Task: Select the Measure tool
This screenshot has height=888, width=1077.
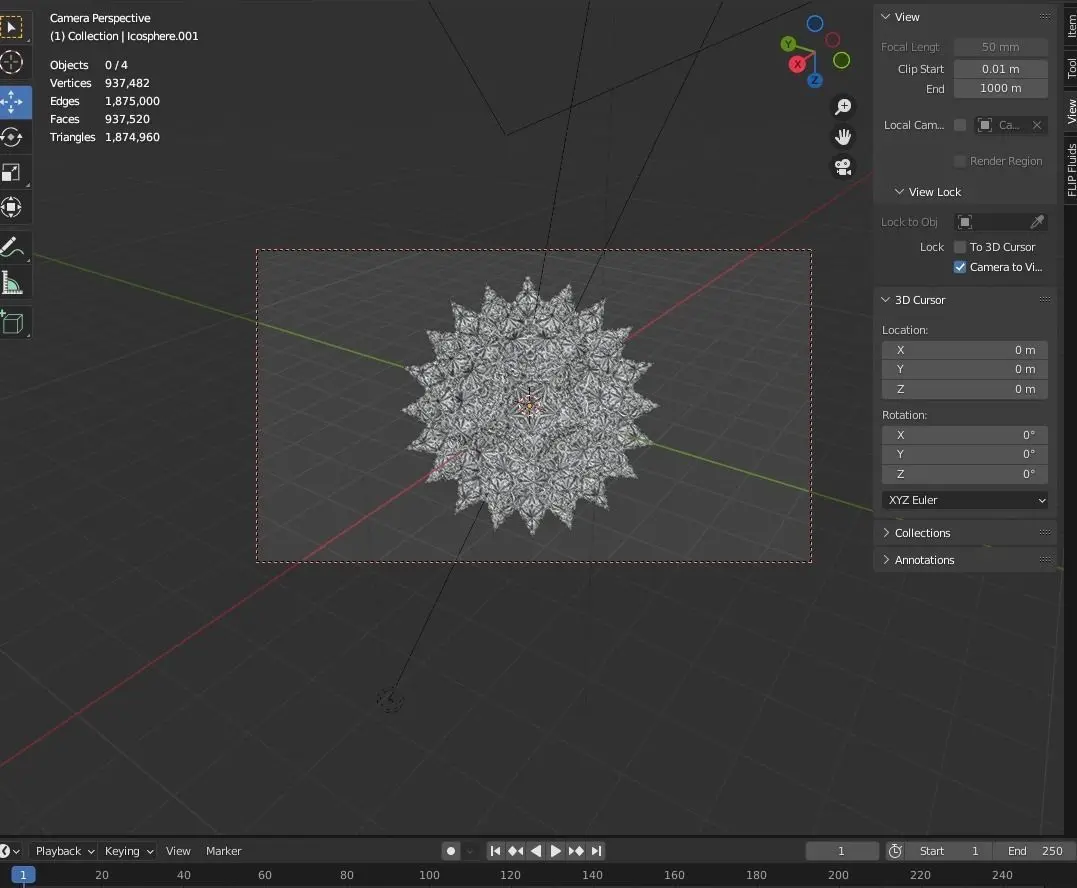Action: [x=12, y=283]
